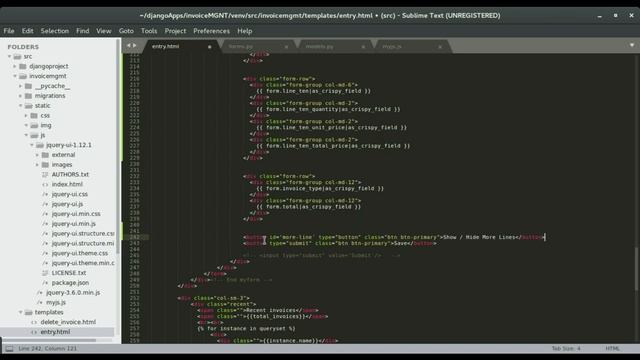The height and width of the screenshot is (360, 640).
Task: Click the AUTHORS.txt file icon
Action: [45, 174]
